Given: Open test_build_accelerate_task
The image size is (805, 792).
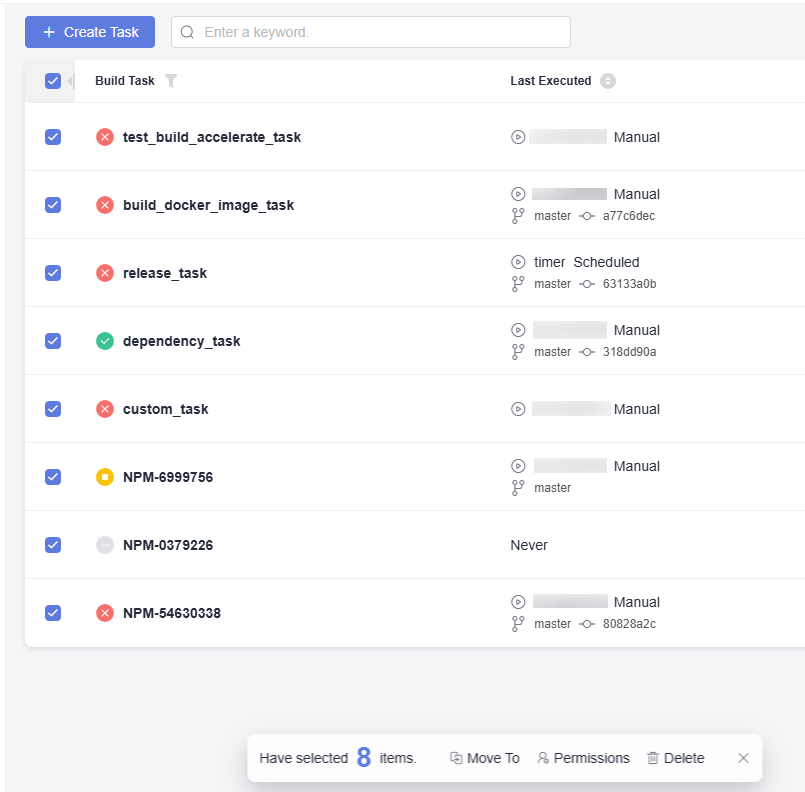Looking at the screenshot, I should 212,137.
